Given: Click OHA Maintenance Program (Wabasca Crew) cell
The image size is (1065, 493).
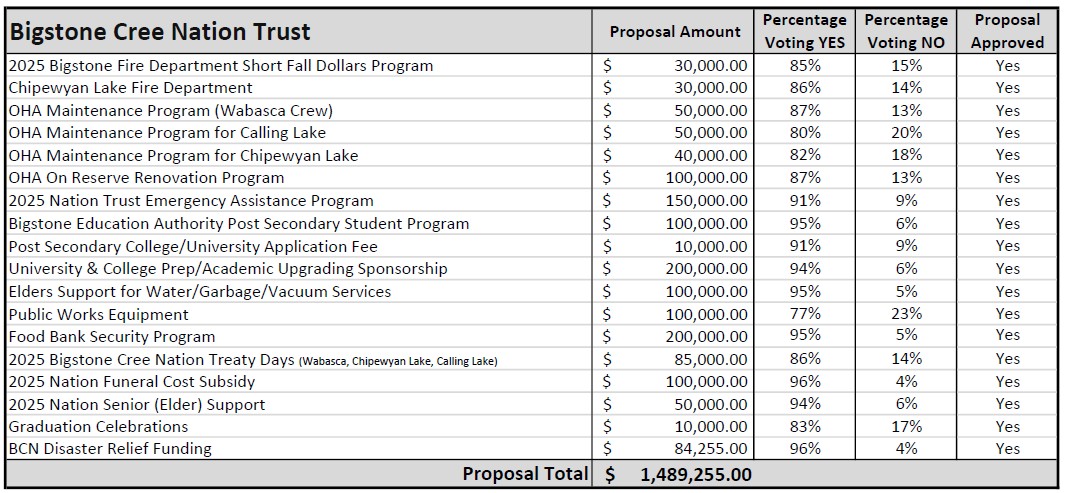Looking at the screenshot, I should [299, 110].
